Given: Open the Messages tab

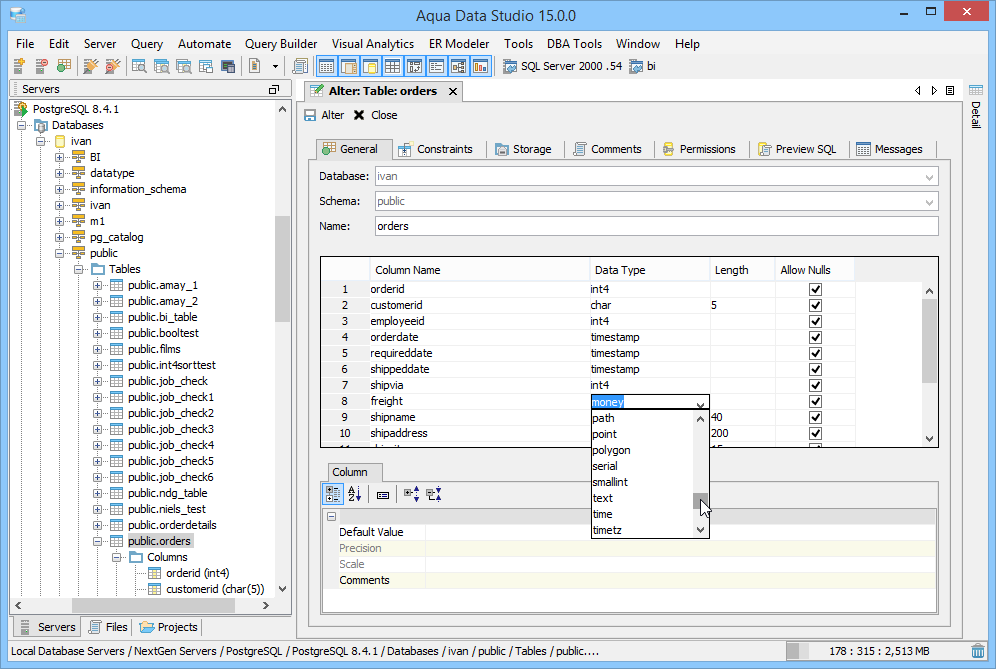Looking at the screenshot, I should tap(889, 149).
